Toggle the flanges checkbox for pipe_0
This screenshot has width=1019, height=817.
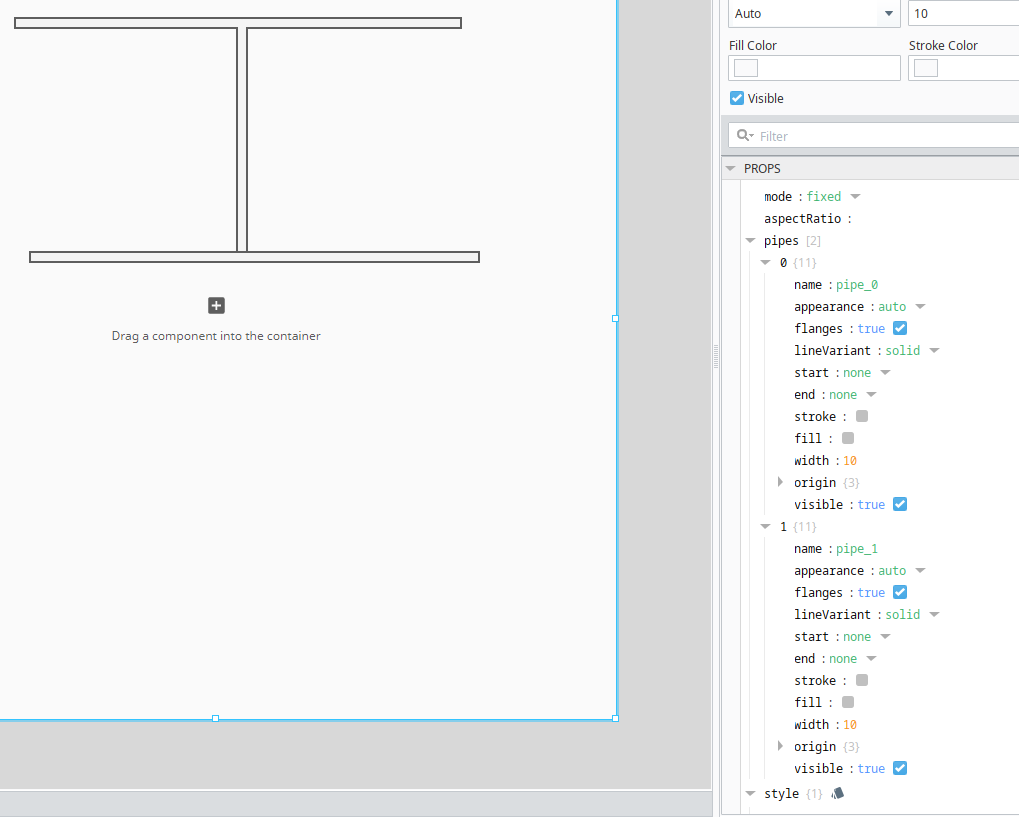tap(900, 328)
